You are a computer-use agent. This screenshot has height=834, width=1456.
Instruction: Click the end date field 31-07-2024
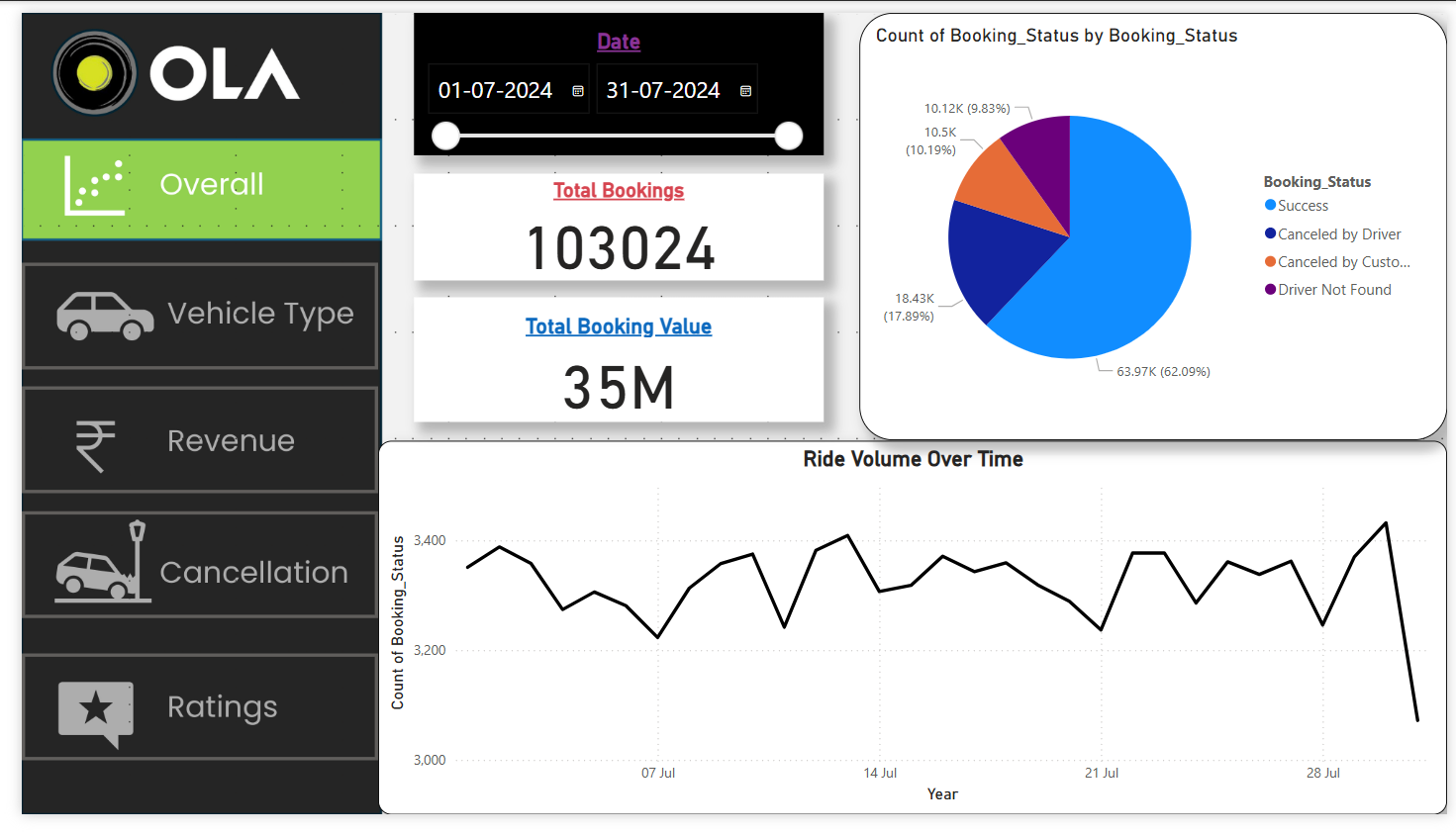tap(677, 90)
